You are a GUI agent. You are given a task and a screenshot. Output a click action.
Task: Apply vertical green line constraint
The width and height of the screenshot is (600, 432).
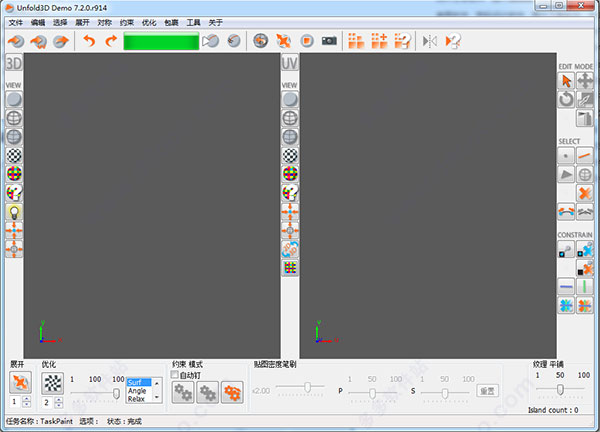tap(585, 287)
